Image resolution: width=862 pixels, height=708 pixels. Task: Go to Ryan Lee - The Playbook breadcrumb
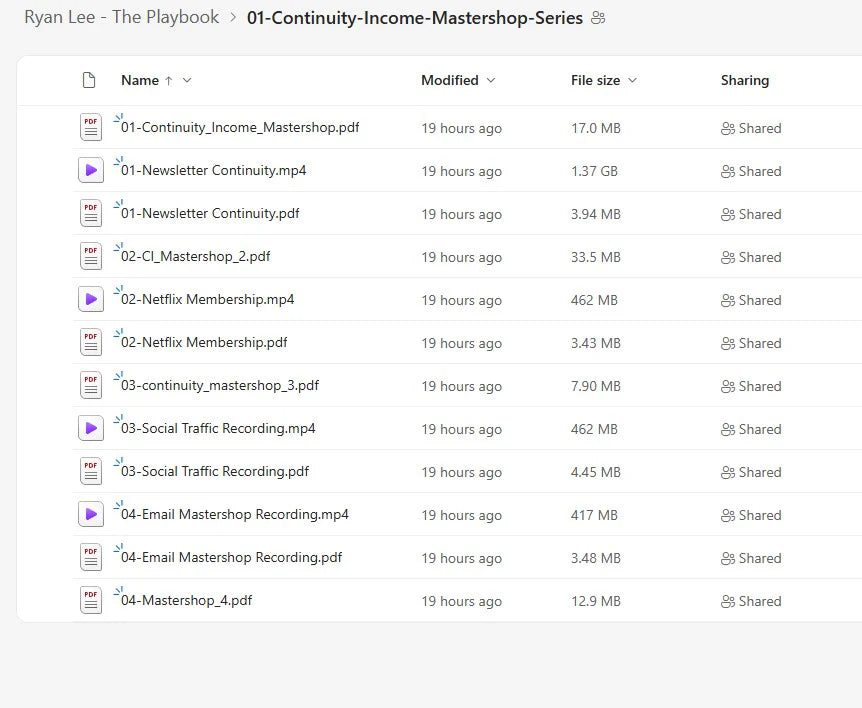coord(121,18)
